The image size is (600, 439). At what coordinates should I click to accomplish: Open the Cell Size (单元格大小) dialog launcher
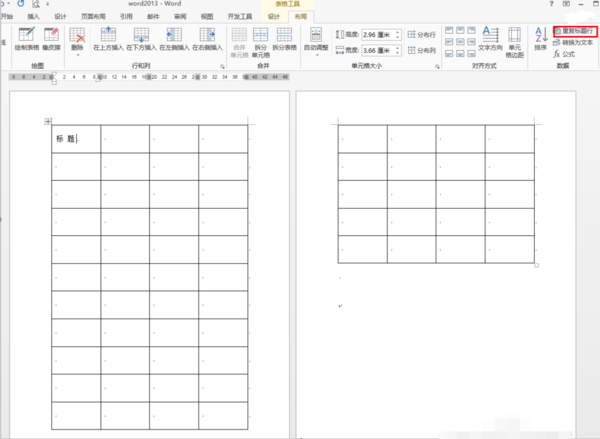pos(437,66)
